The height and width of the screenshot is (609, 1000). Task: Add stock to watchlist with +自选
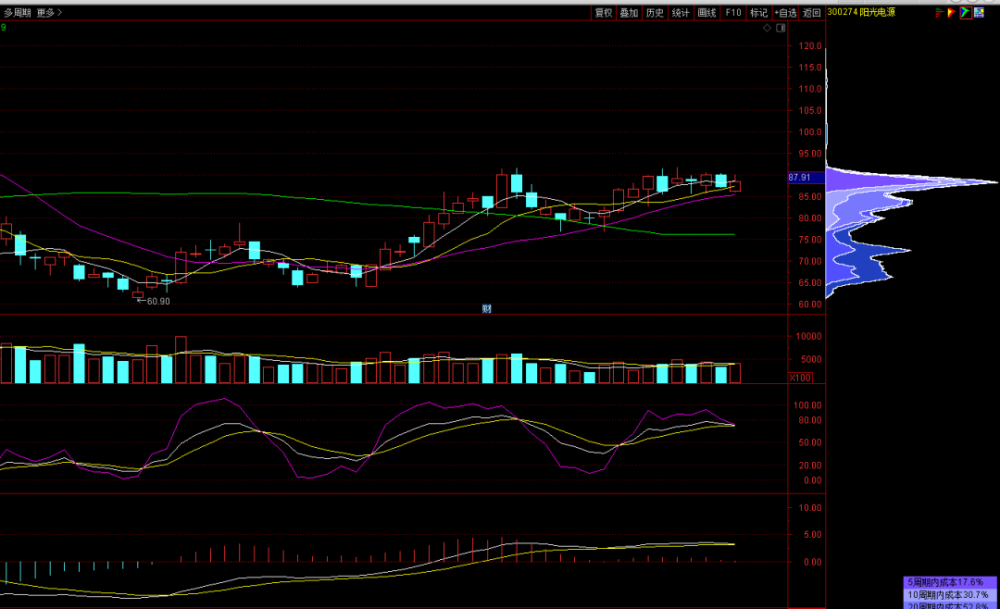click(x=785, y=13)
